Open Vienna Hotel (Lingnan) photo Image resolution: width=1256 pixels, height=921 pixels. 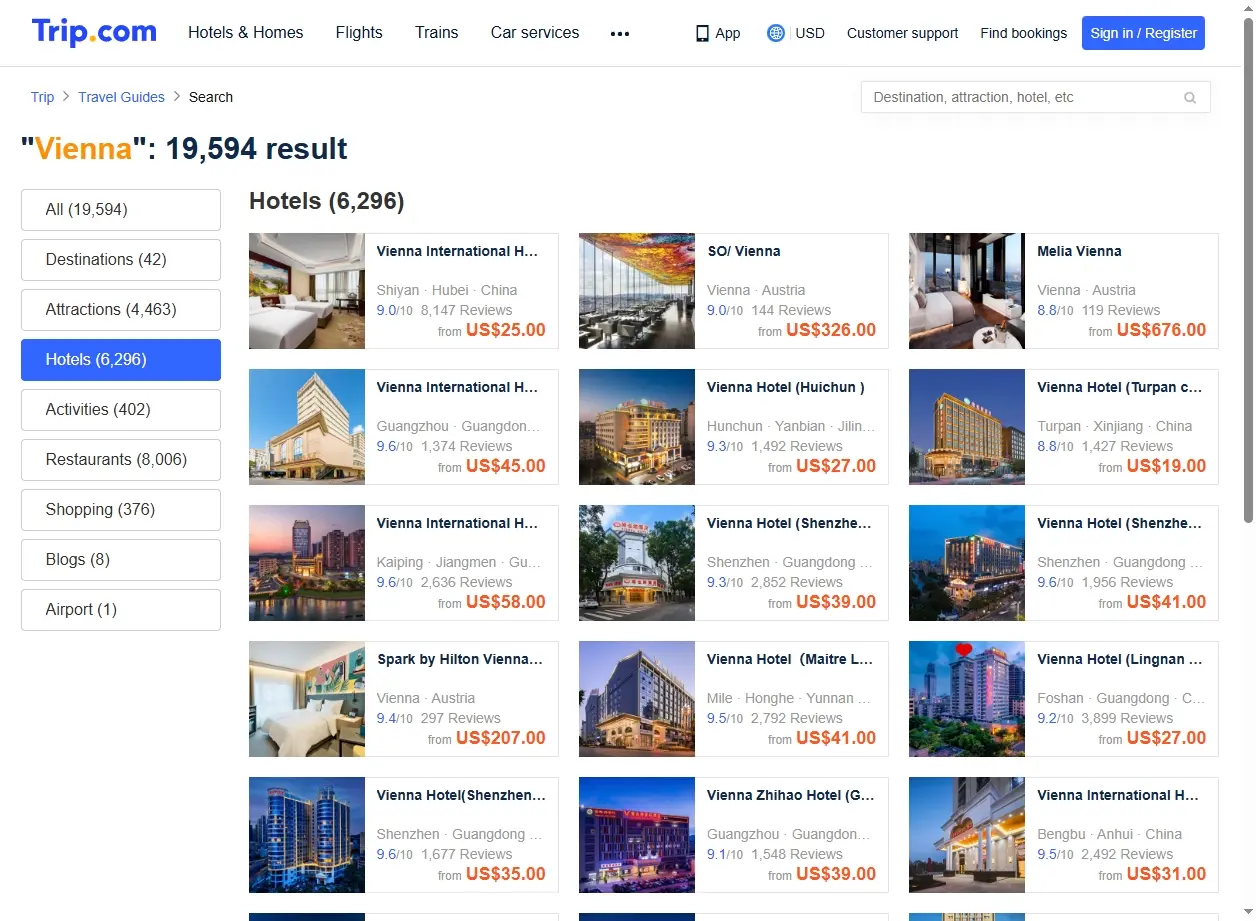pos(967,699)
